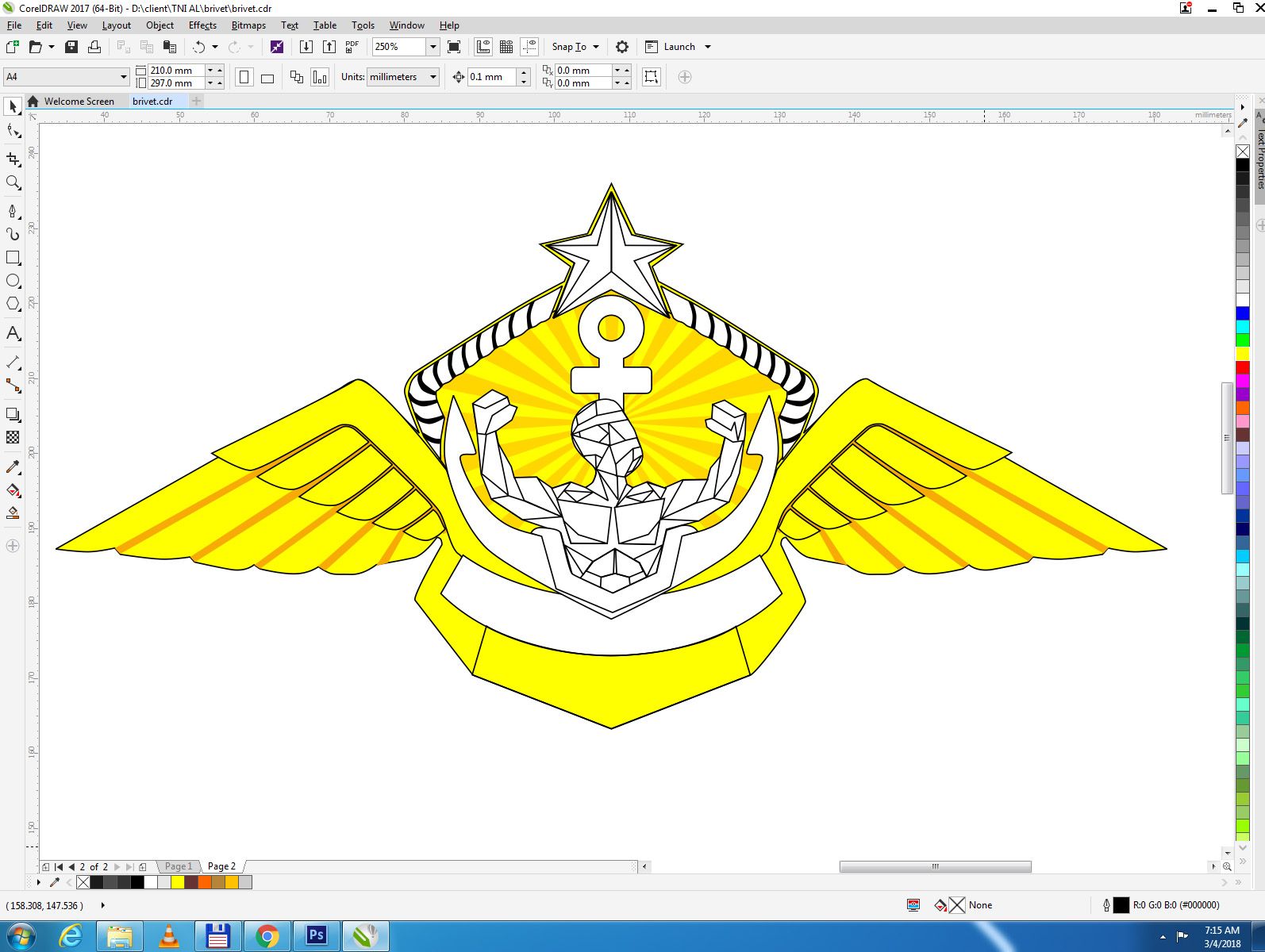Click the Print icon

[94, 47]
